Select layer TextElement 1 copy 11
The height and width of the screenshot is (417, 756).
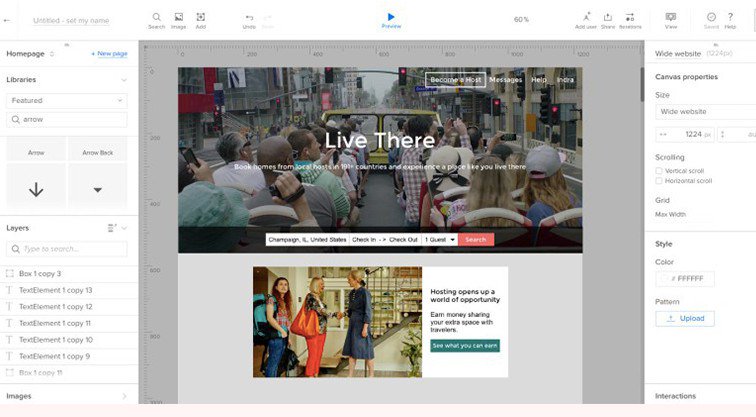tap(69, 323)
